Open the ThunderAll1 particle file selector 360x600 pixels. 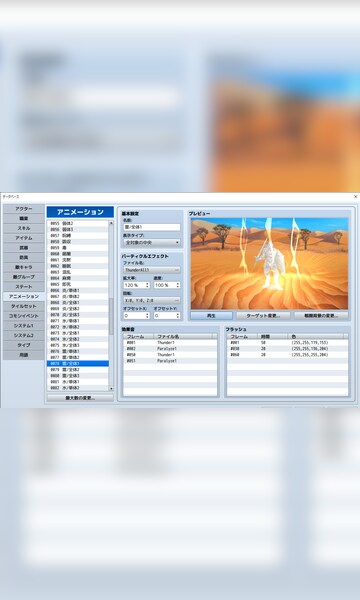[x=151, y=270]
